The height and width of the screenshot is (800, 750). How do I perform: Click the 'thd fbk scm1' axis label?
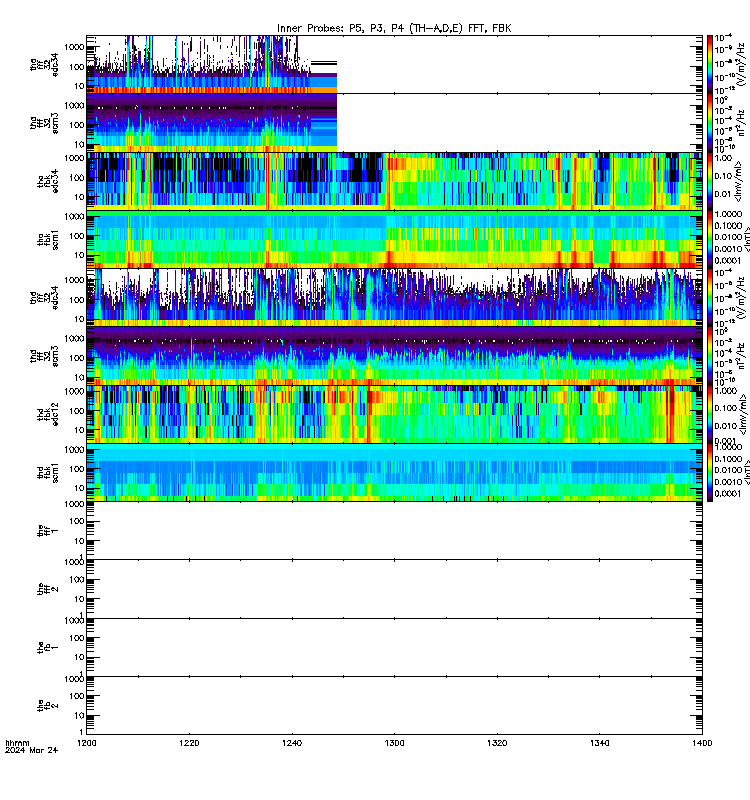tap(48, 472)
